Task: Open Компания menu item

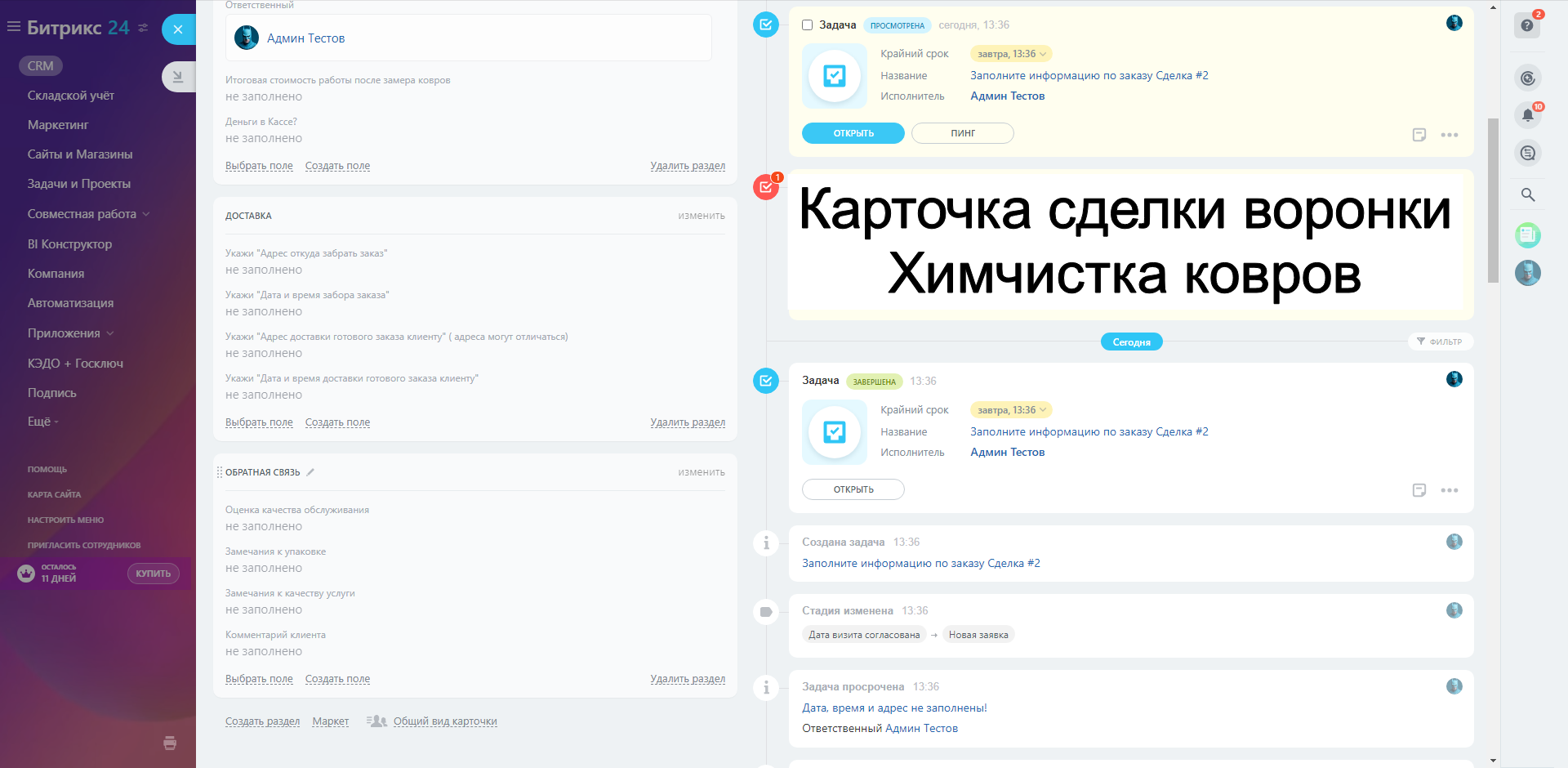Action: [x=56, y=274]
